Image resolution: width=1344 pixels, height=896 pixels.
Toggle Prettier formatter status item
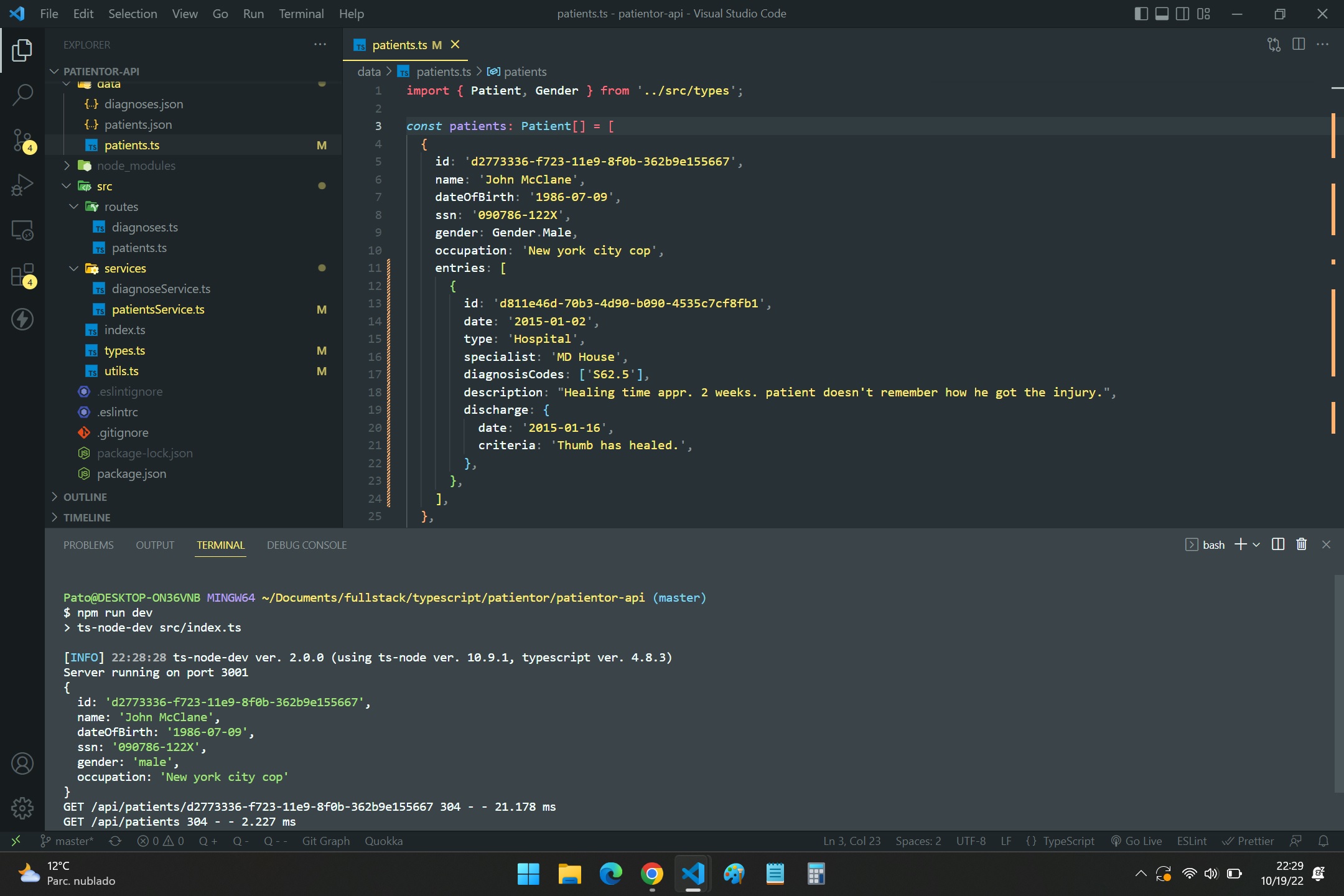point(1248,841)
